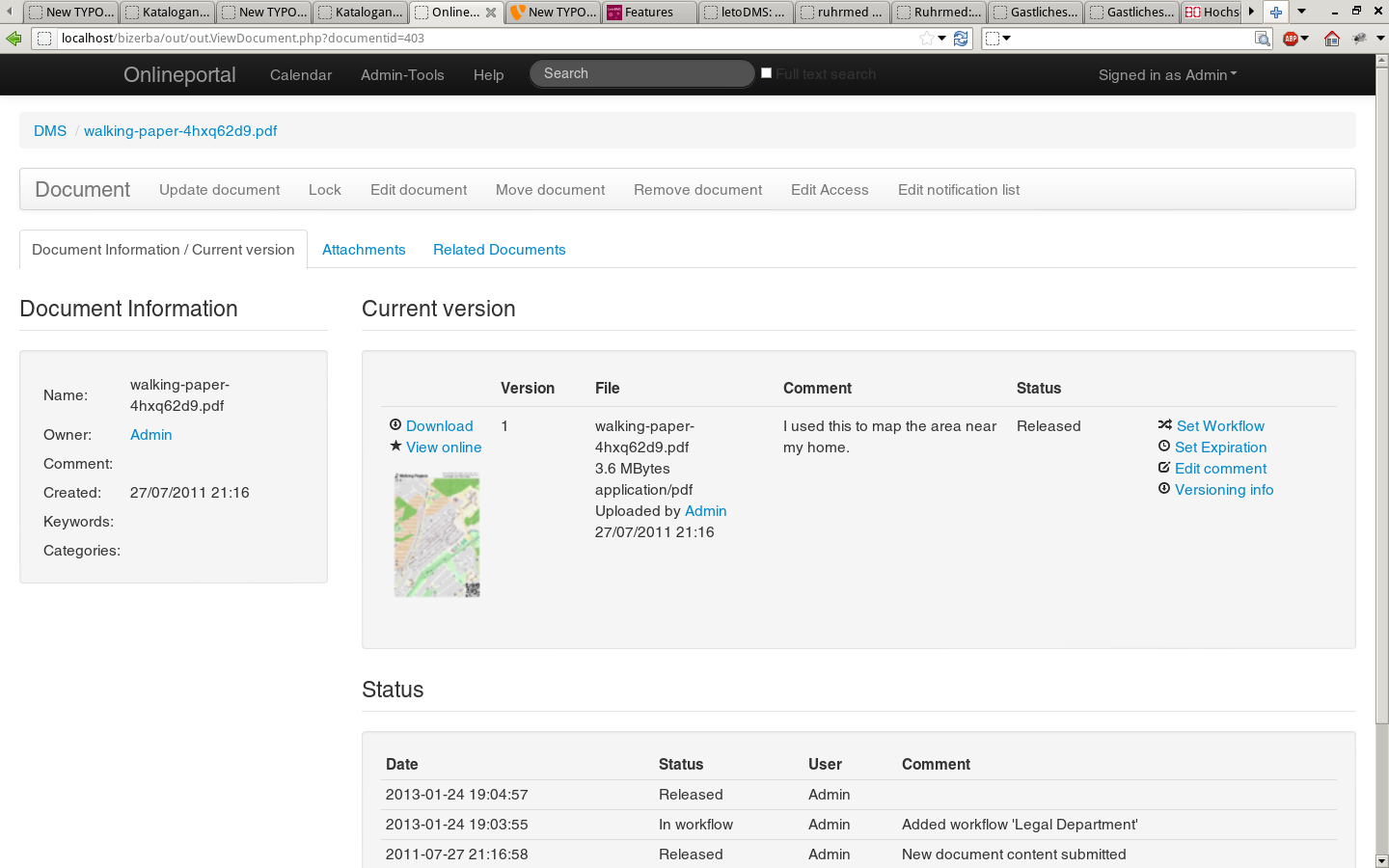
Task: Open a new tab with the plus button
Action: [x=1276, y=12]
